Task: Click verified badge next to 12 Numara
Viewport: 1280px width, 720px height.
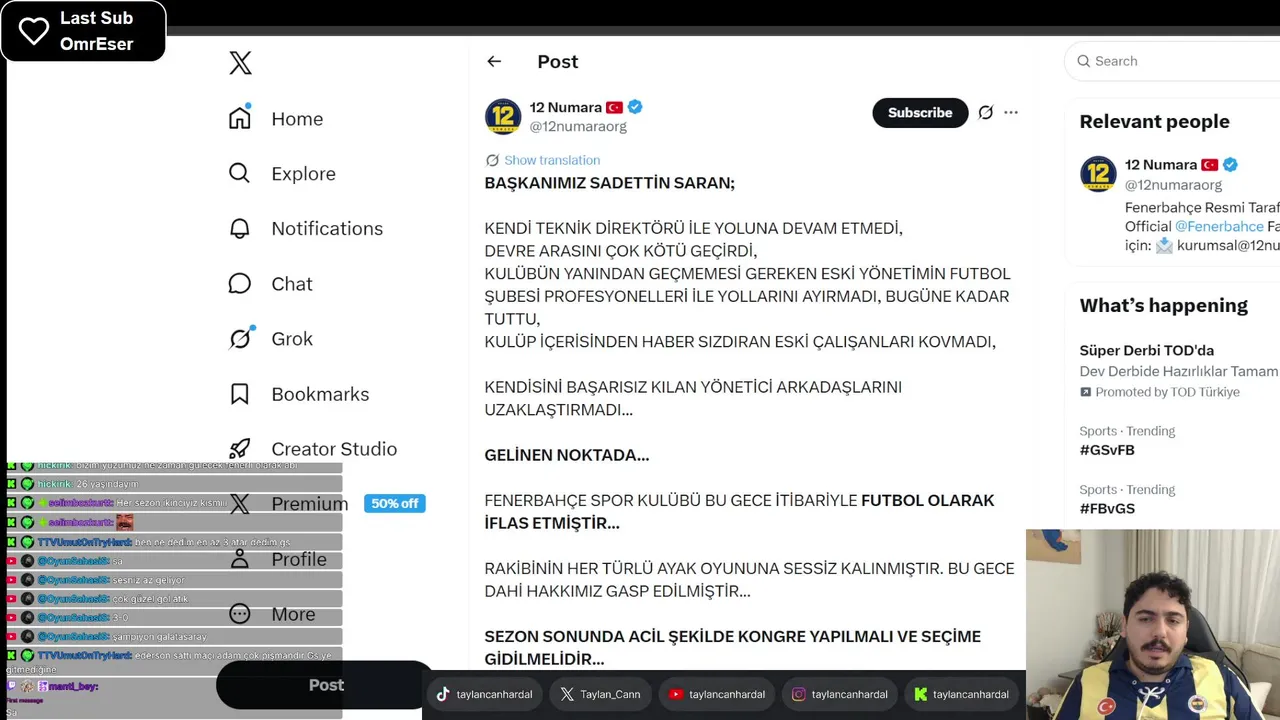Action: coord(635,107)
